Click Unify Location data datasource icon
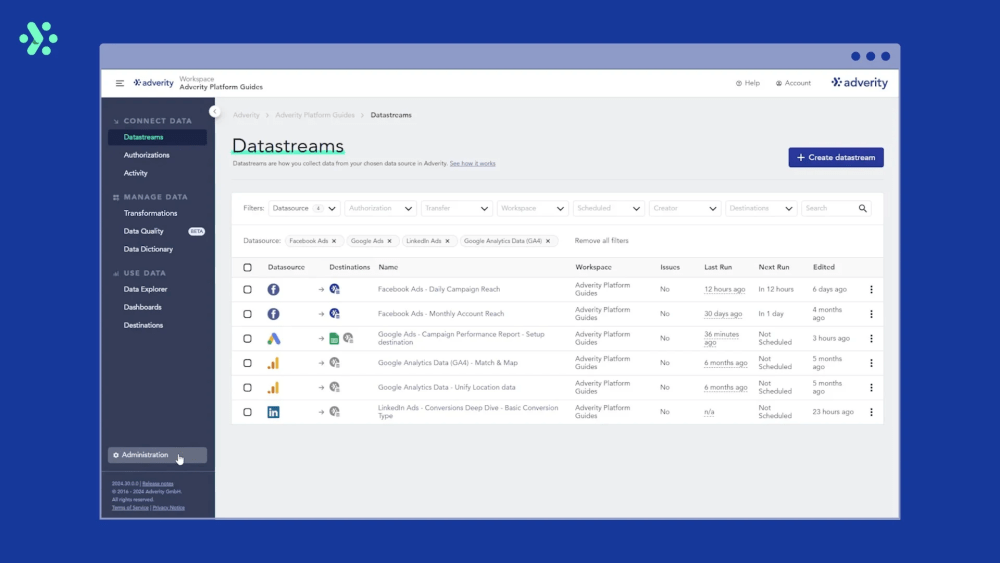This screenshot has height=563, width=1000. (x=274, y=388)
